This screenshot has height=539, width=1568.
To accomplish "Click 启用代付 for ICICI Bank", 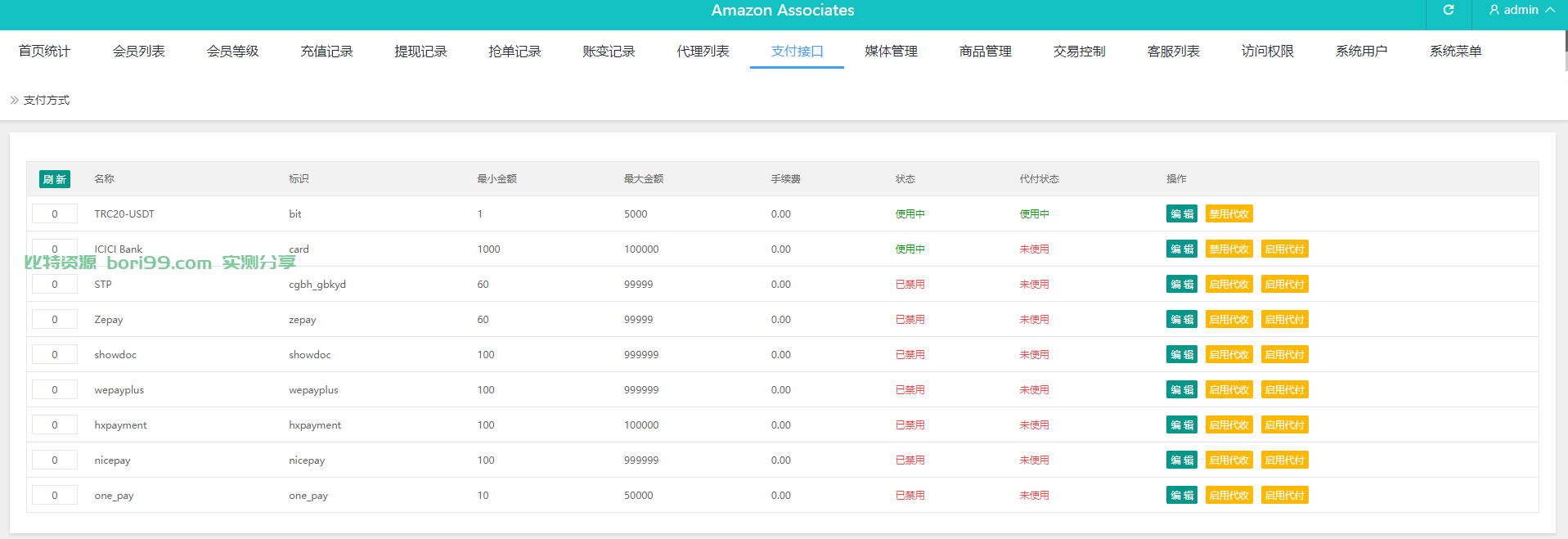I will (x=1285, y=249).
